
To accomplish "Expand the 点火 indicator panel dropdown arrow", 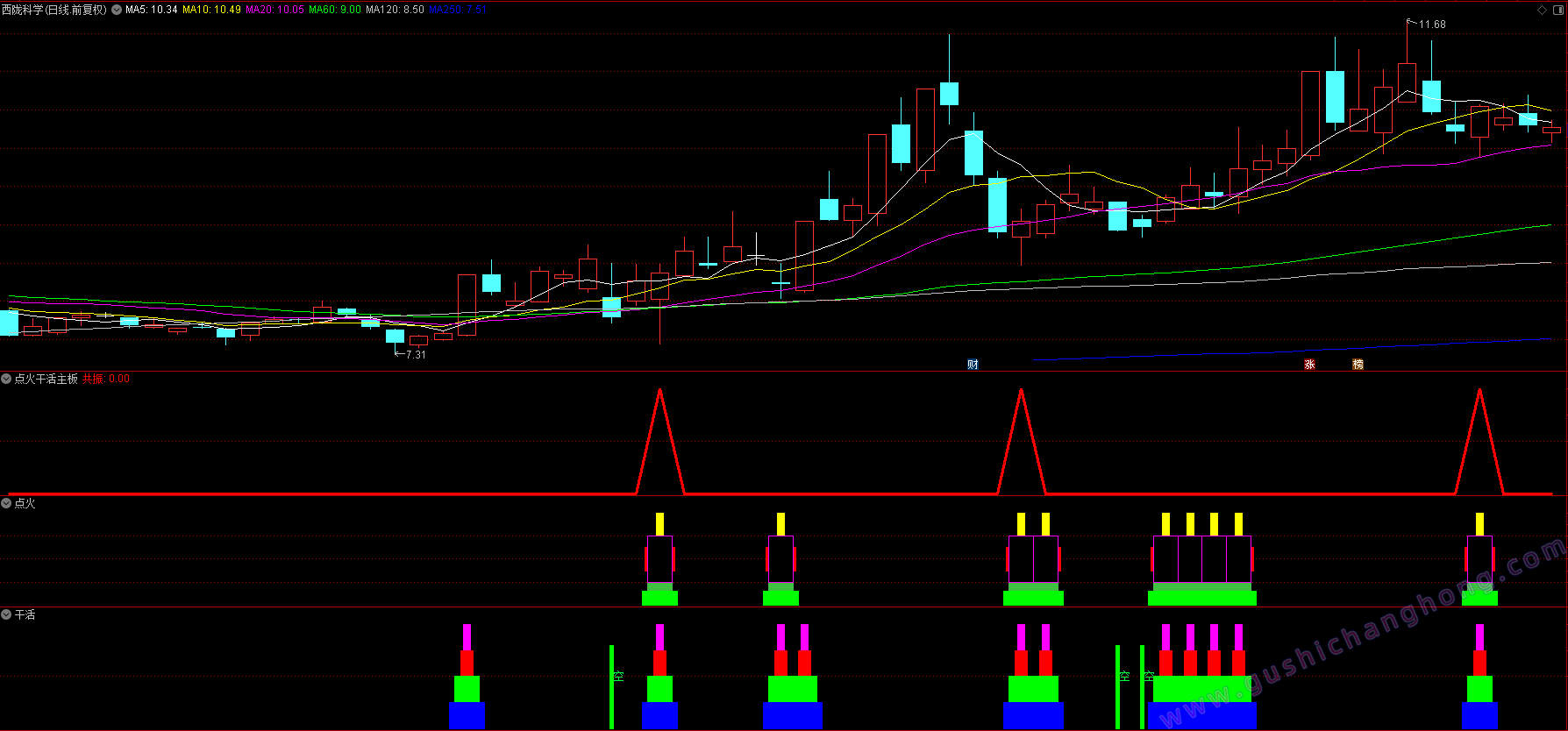I will (6, 503).
